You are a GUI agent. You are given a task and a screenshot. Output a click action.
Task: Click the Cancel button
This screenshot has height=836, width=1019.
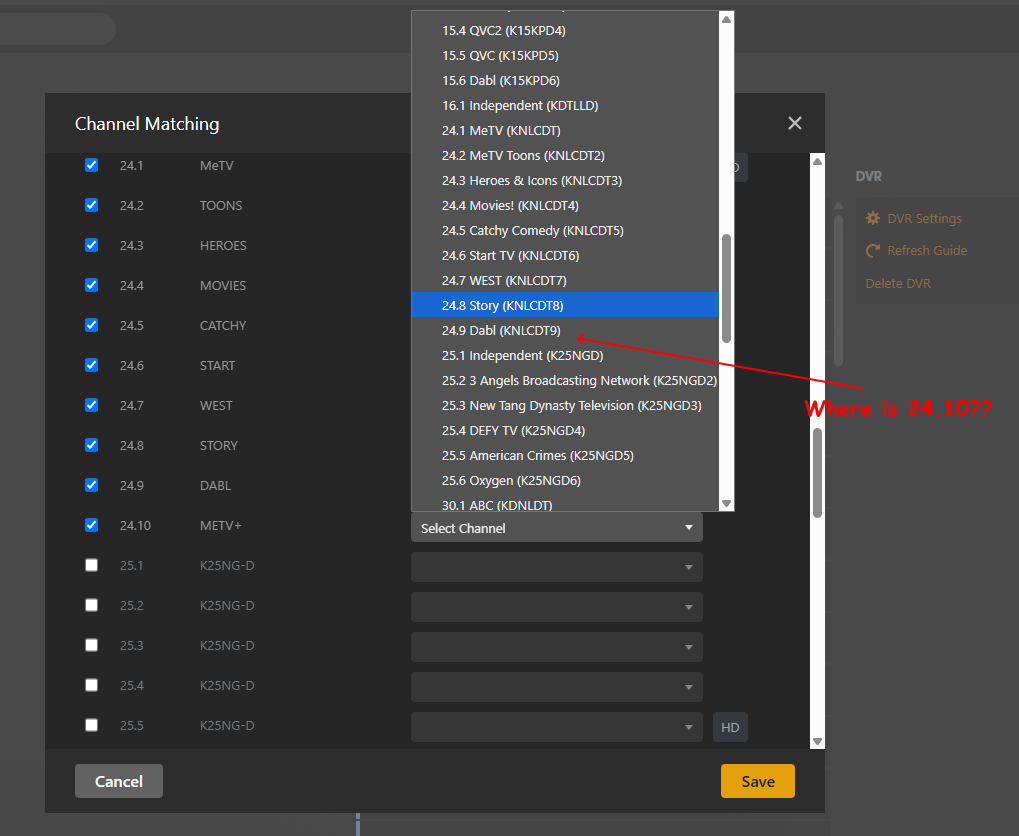pos(119,781)
